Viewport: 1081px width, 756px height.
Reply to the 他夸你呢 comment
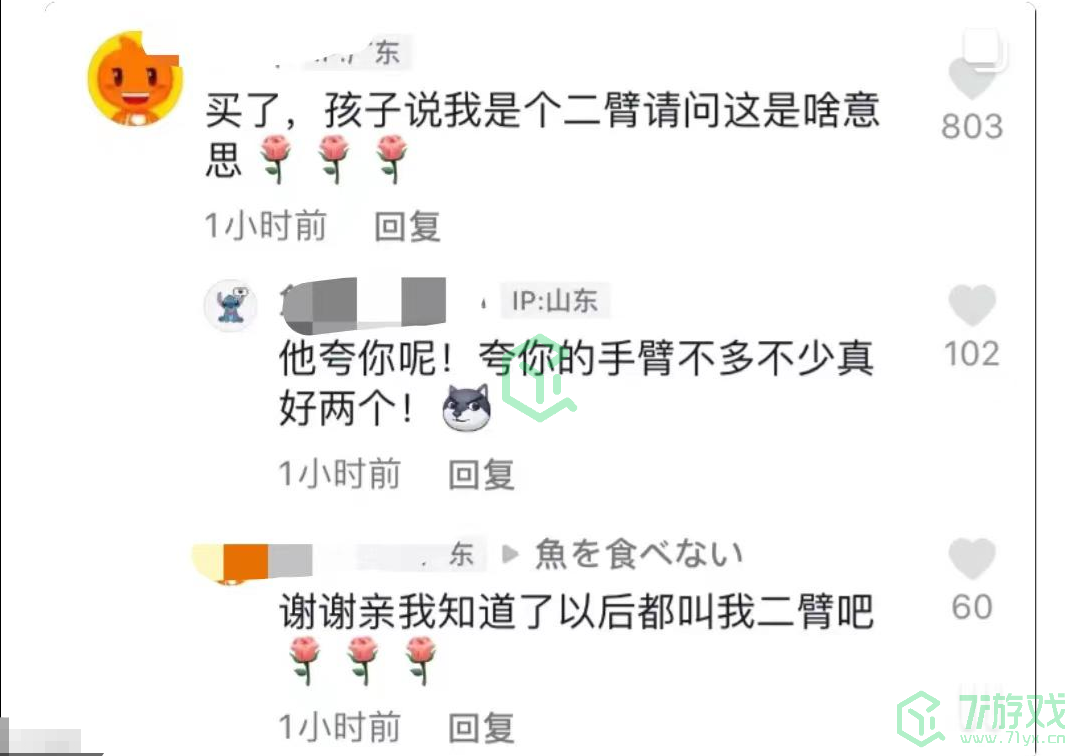pos(481,475)
